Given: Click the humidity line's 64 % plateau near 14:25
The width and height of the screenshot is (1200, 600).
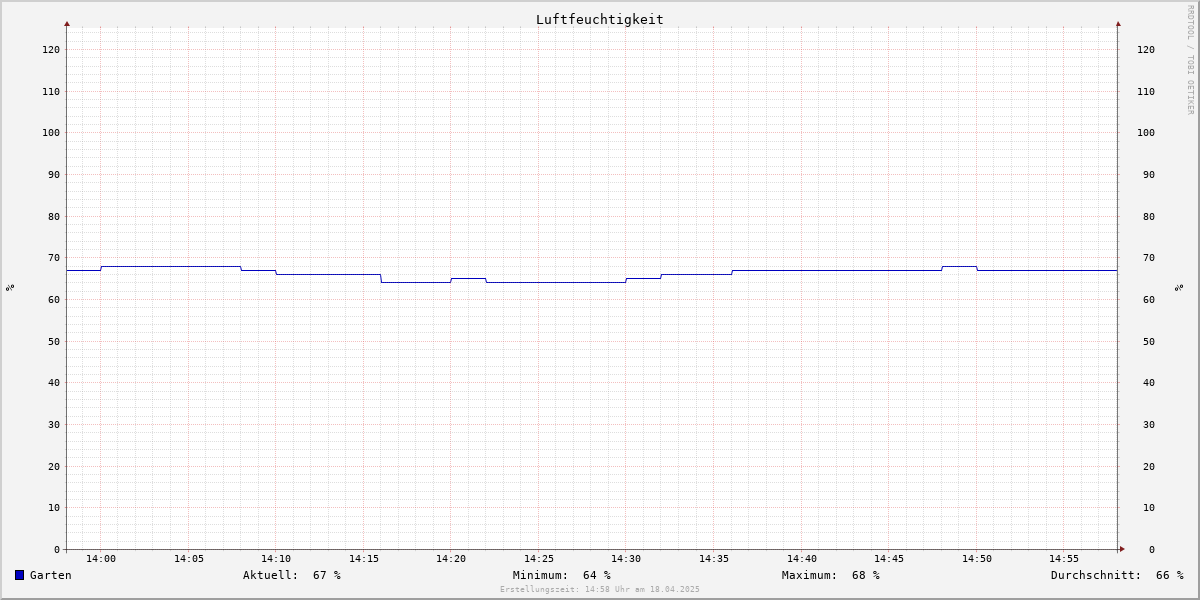Looking at the screenshot, I should coord(556,282).
